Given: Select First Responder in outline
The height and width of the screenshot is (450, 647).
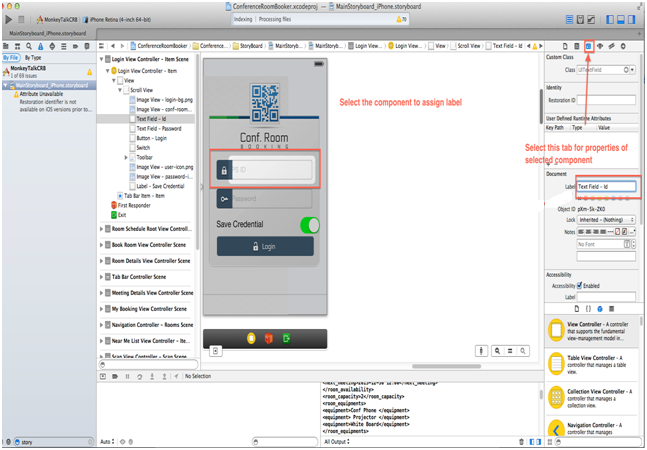Looking at the screenshot, I should 131,205.
